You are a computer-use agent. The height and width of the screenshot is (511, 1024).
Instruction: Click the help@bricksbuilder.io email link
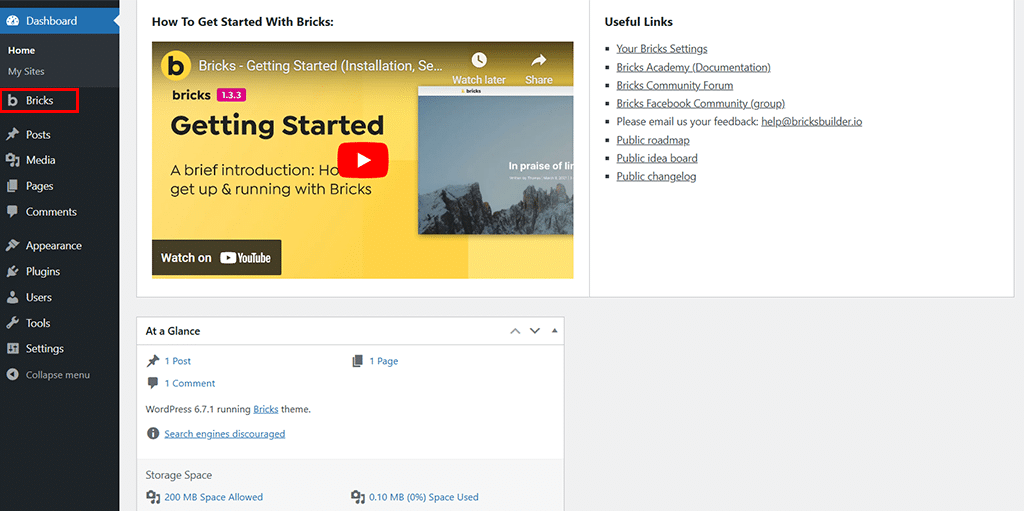click(812, 122)
